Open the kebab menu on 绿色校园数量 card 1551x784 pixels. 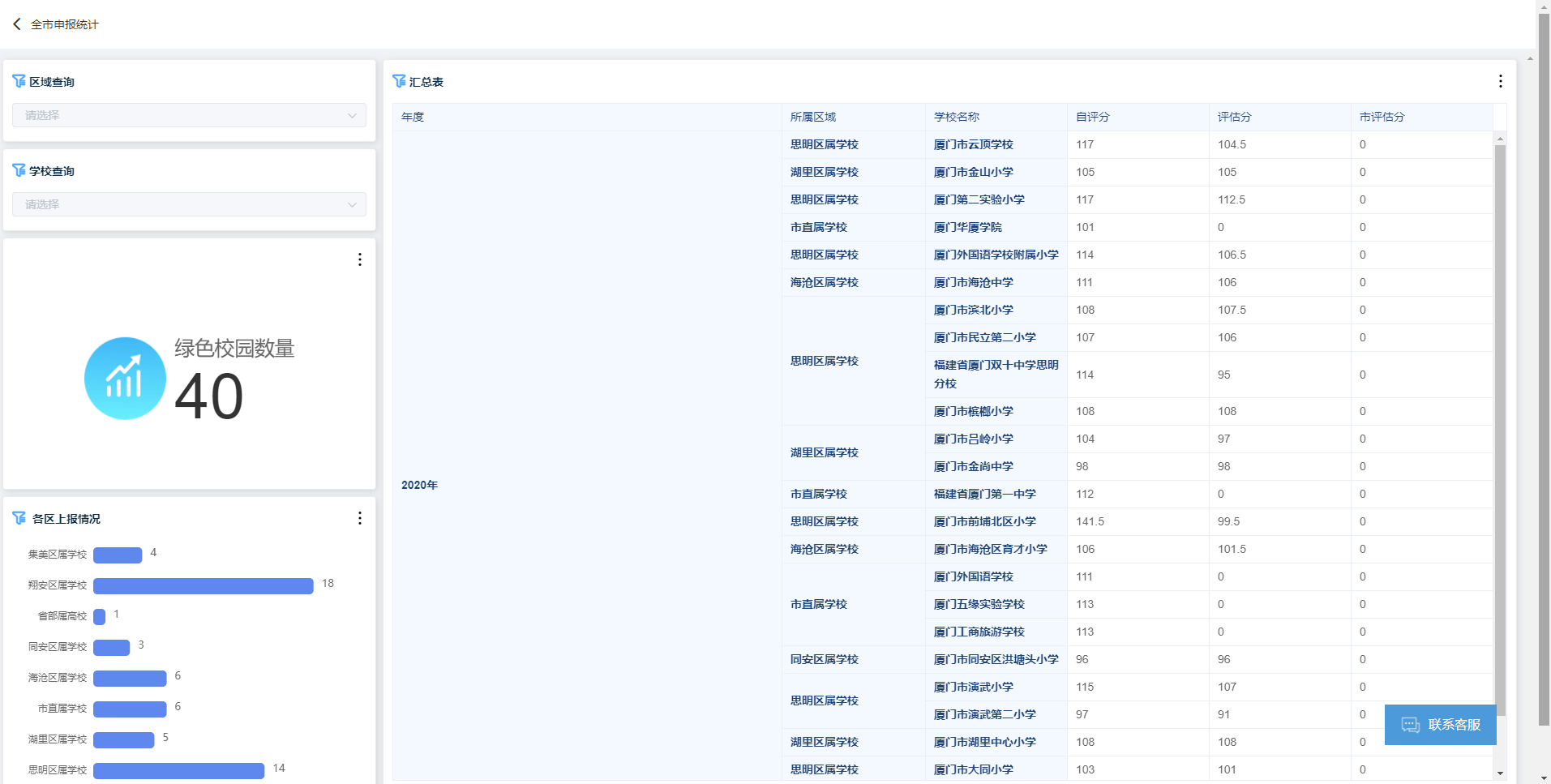359,259
